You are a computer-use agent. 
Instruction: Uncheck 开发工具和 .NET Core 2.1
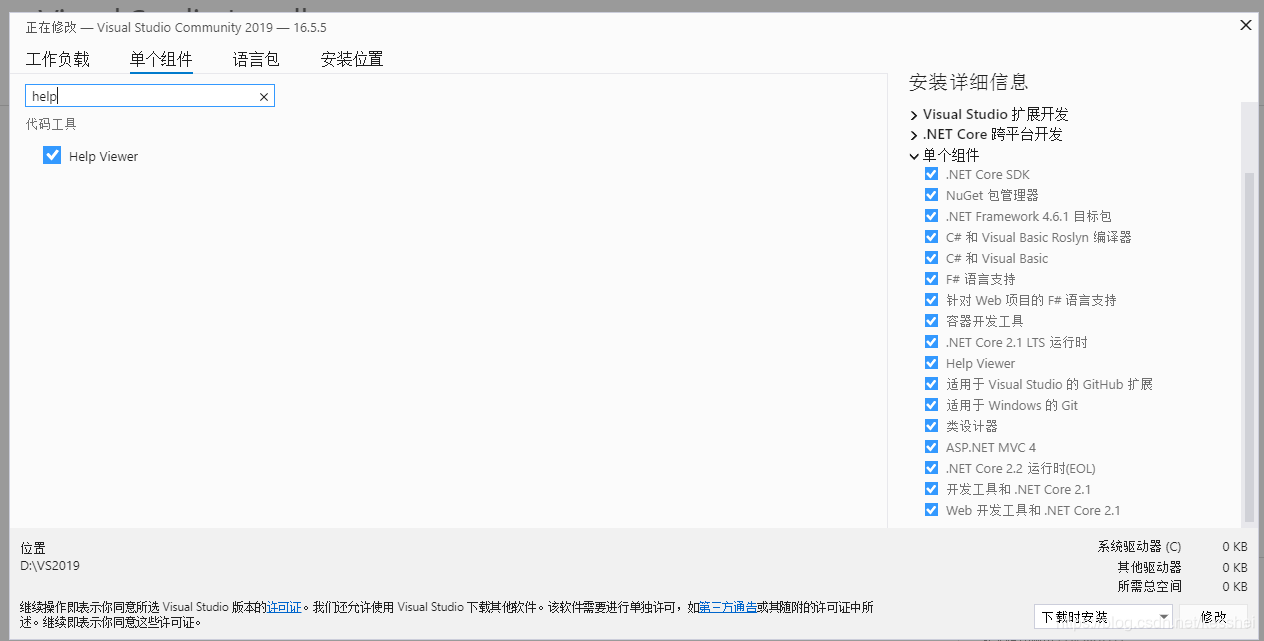[x=932, y=489]
